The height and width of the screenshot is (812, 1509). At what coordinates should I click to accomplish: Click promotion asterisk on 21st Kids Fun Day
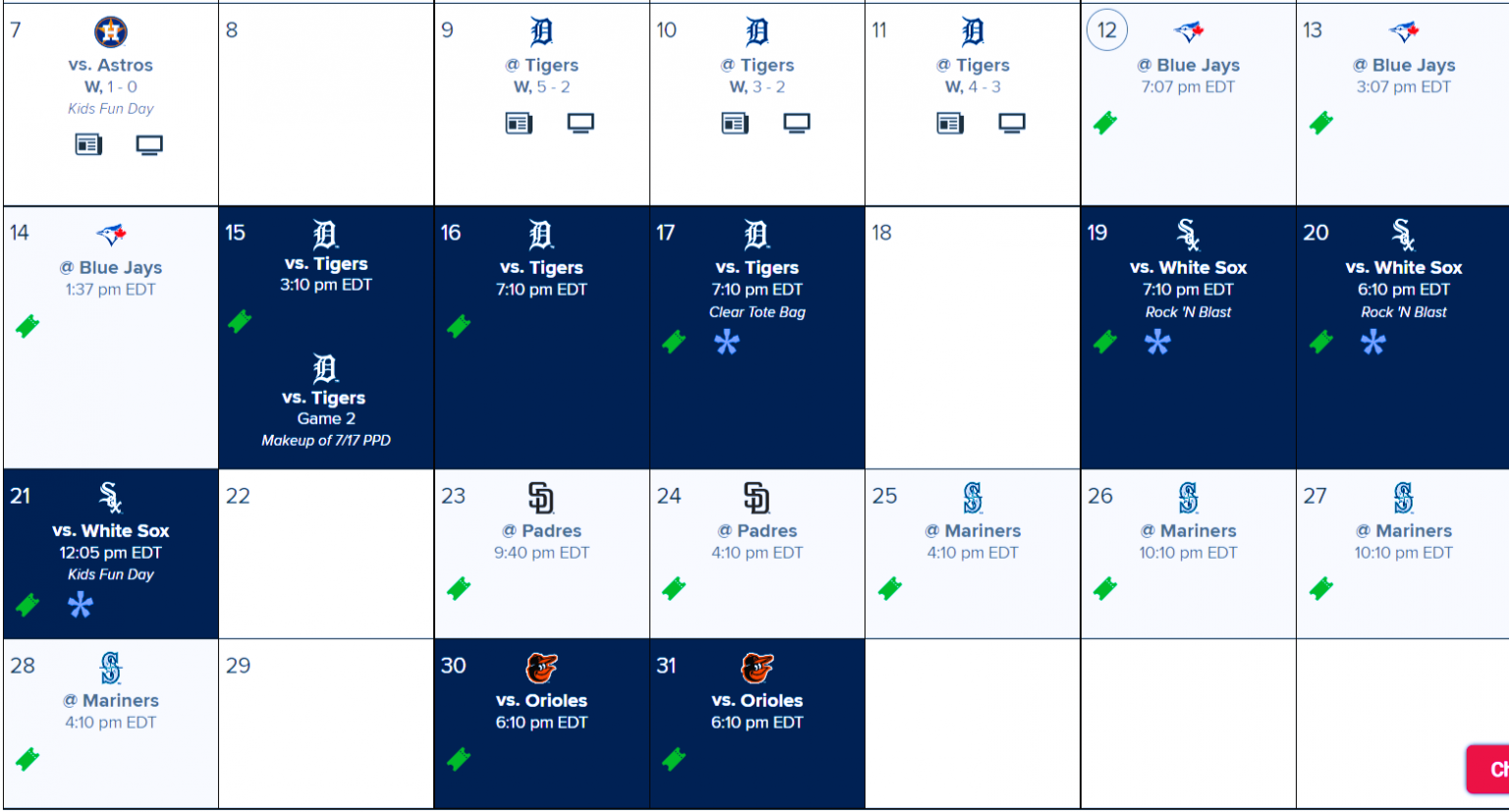pos(81,604)
